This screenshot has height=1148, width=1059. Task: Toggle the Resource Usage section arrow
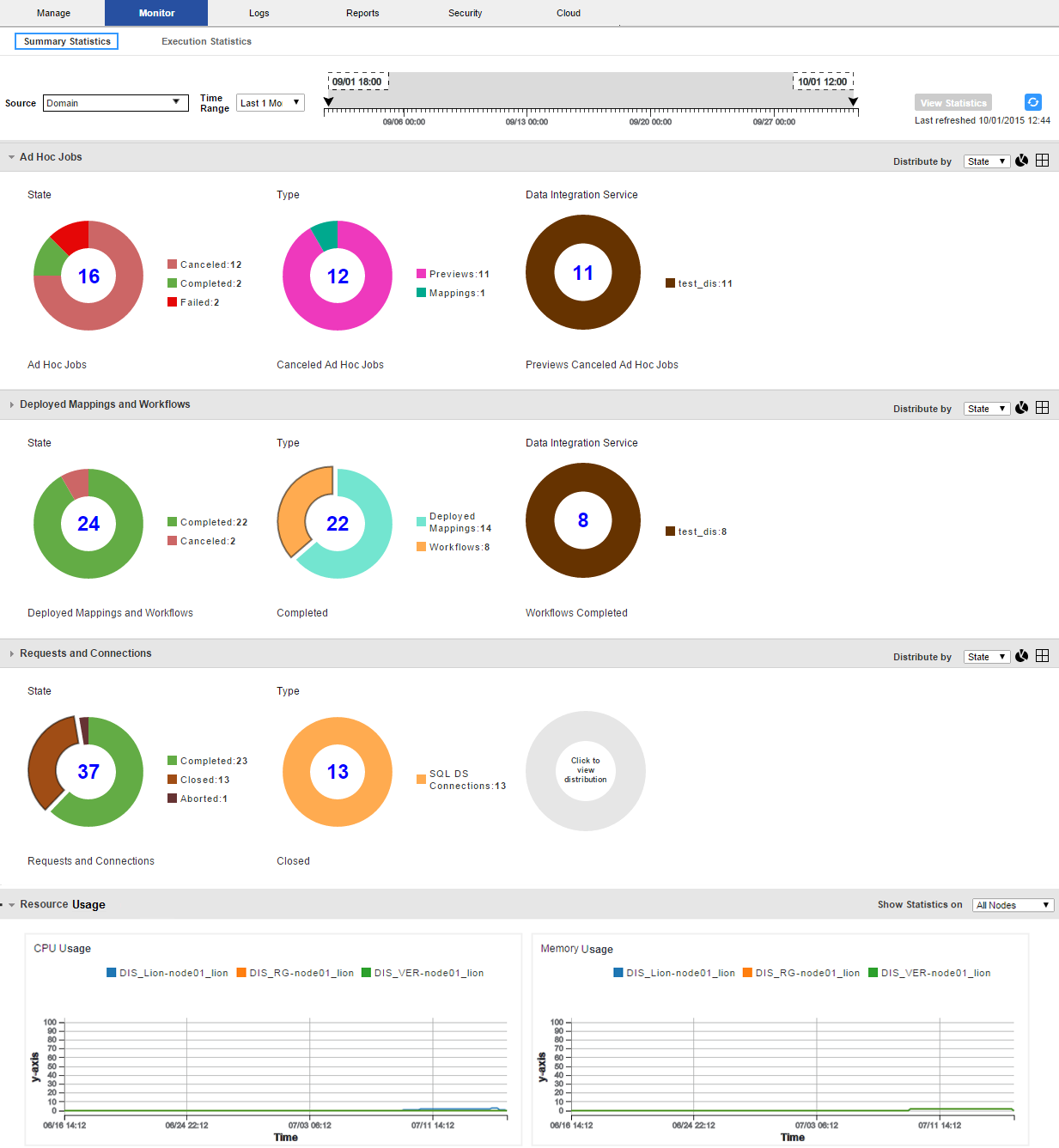pos(12,905)
